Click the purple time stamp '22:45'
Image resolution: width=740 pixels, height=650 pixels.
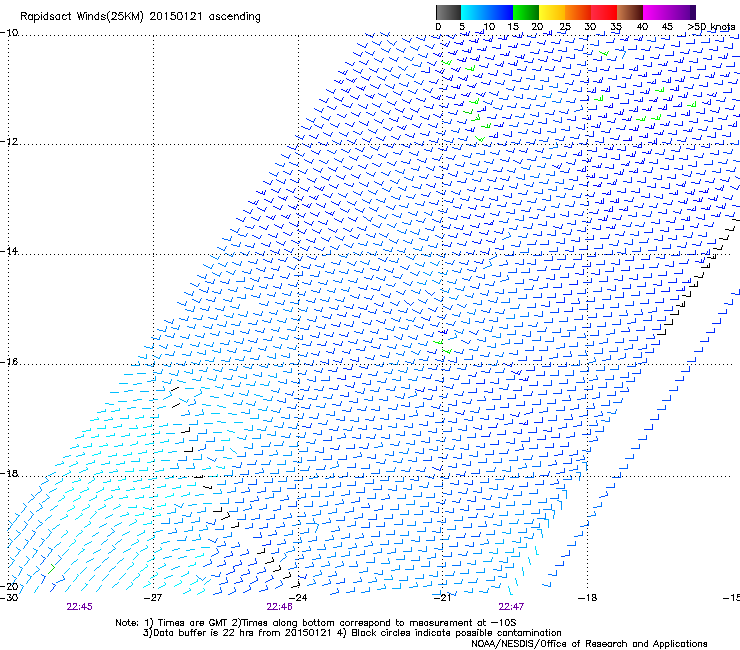pyautogui.click(x=79, y=607)
